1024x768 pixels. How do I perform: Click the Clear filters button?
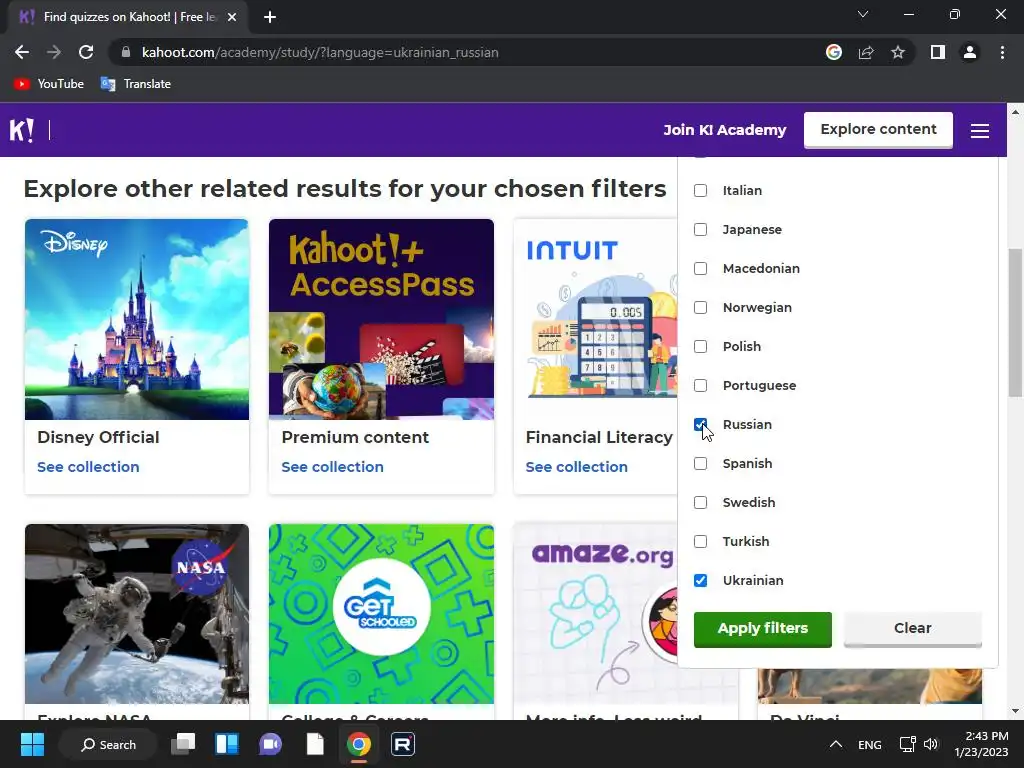912,629
